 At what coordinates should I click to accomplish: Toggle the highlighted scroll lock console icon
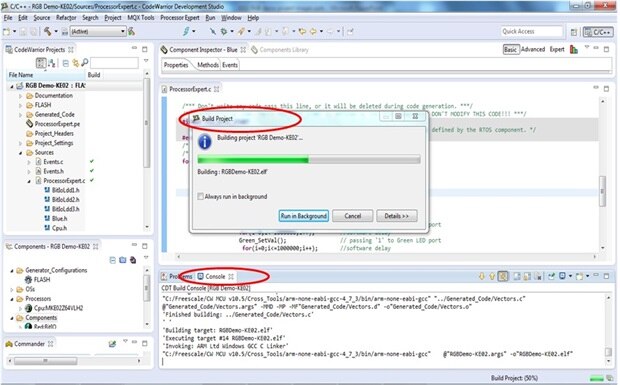click(503, 276)
